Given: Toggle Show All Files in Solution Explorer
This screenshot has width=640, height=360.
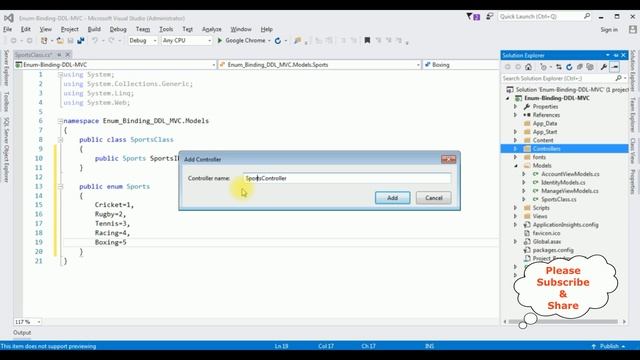Looking at the screenshot, I should tap(590, 67).
